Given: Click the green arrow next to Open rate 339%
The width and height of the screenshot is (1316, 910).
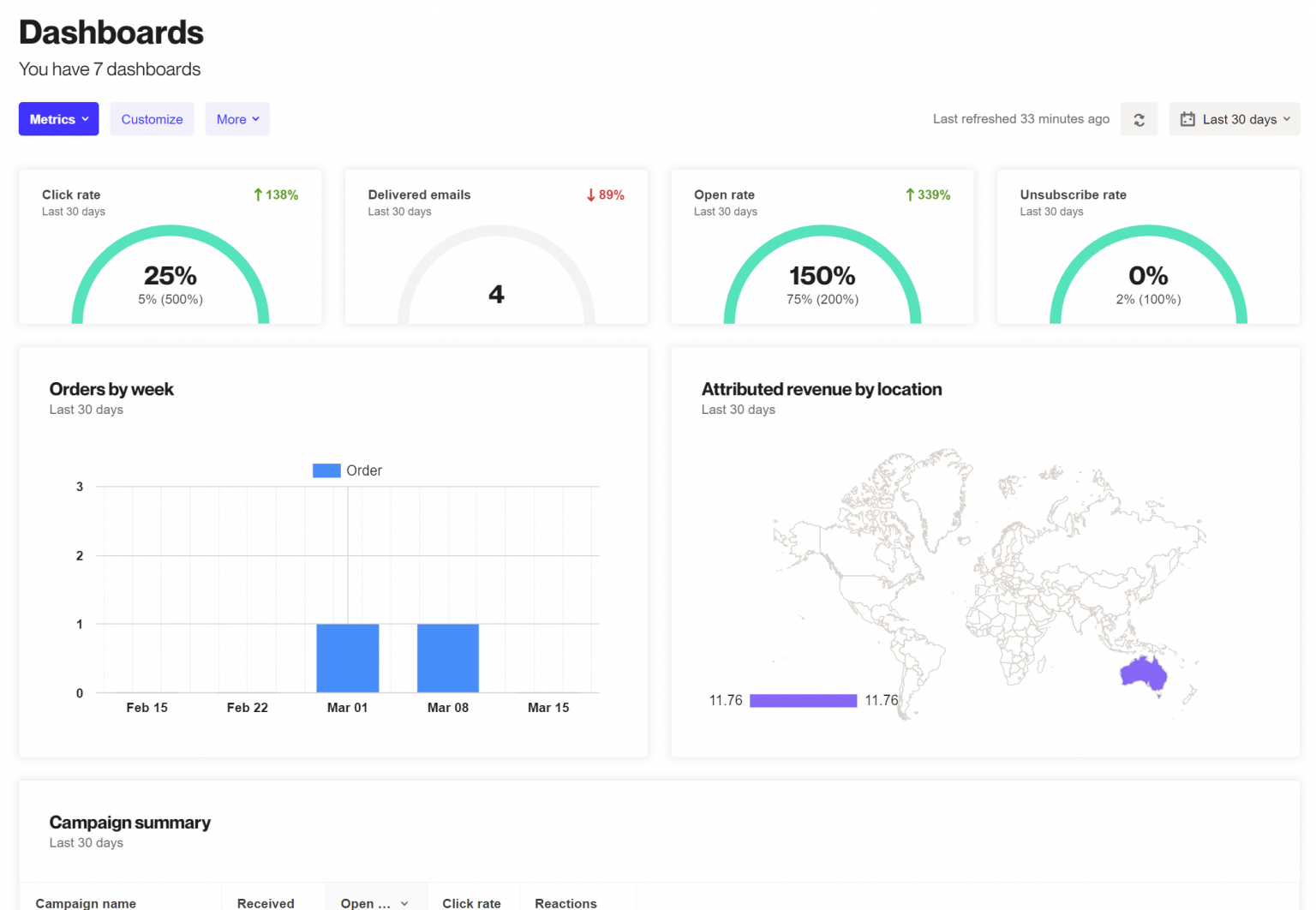Looking at the screenshot, I should 908,195.
